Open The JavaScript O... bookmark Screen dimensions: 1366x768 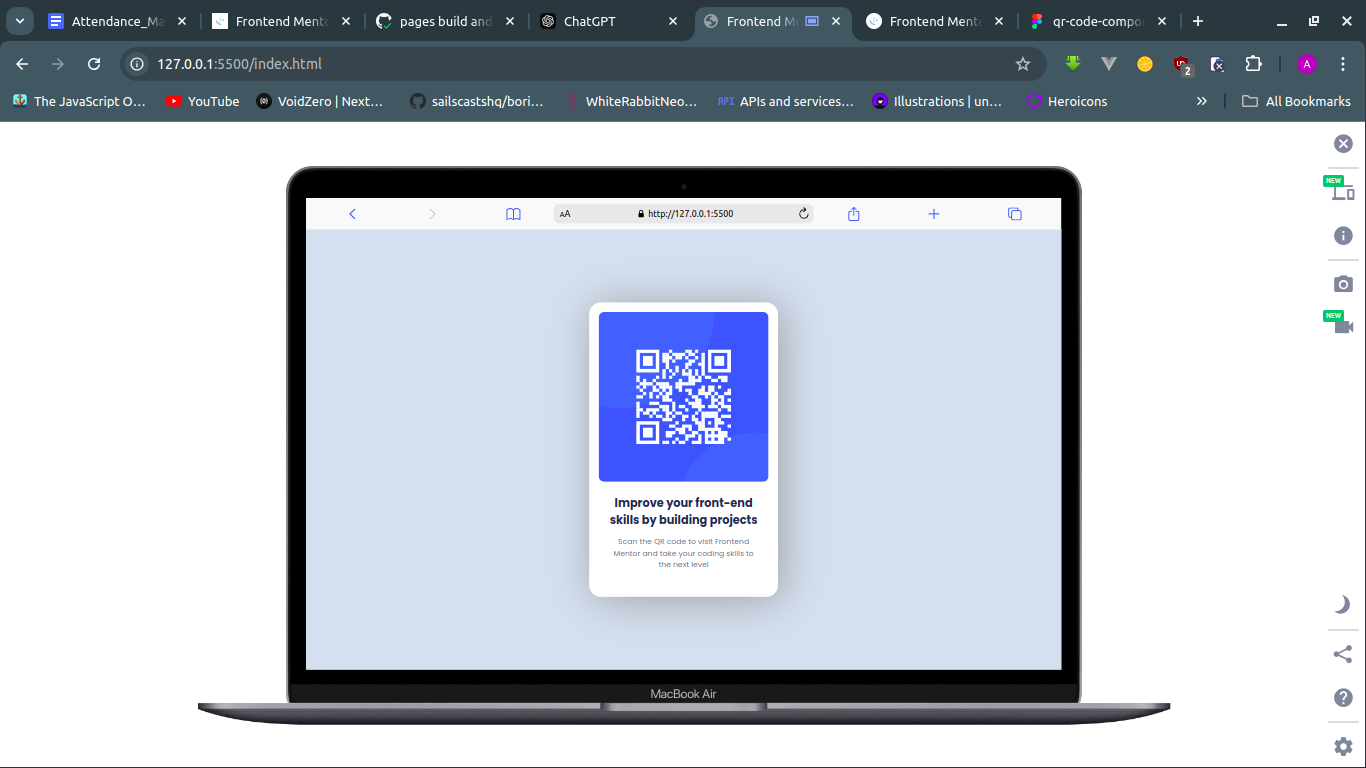[79, 101]
